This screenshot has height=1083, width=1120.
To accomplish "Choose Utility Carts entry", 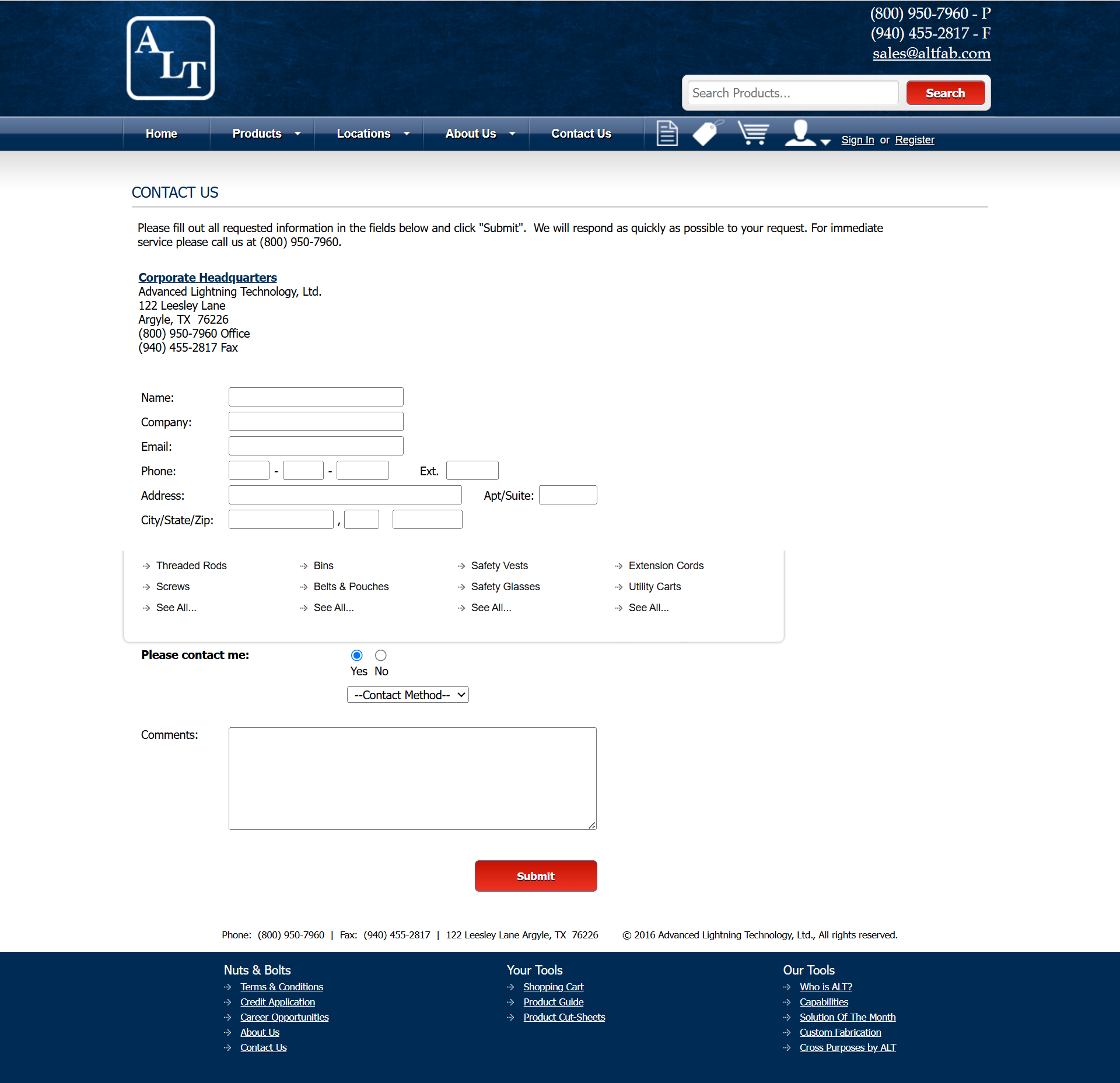I will click(655, 587).
